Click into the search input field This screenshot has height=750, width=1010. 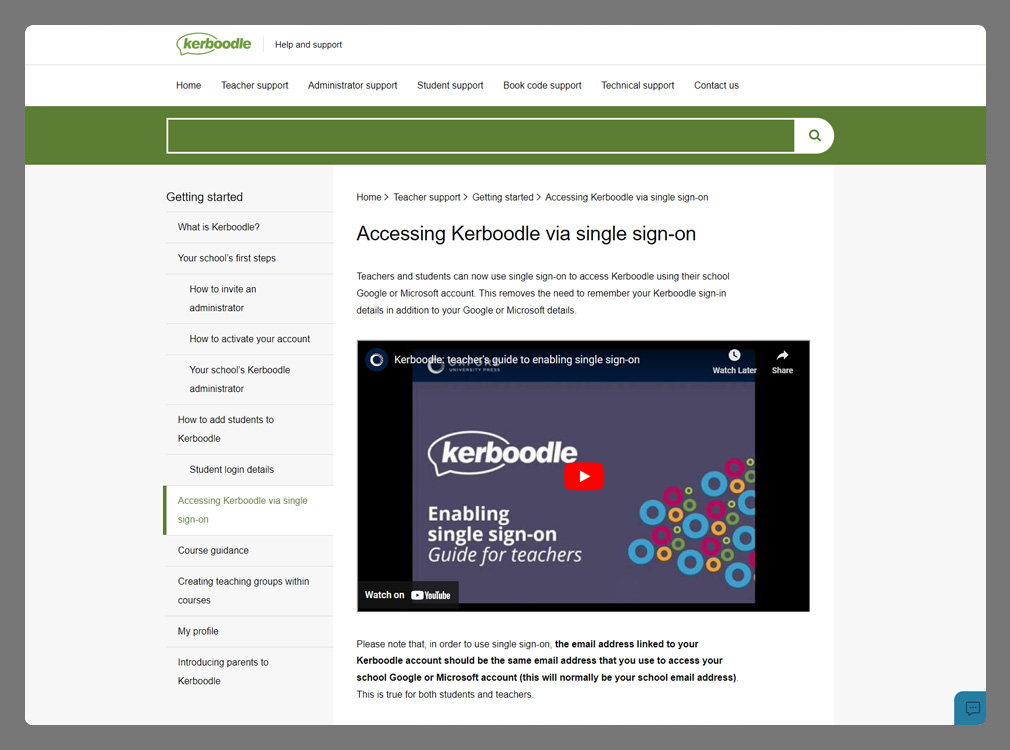coord(481,135)
